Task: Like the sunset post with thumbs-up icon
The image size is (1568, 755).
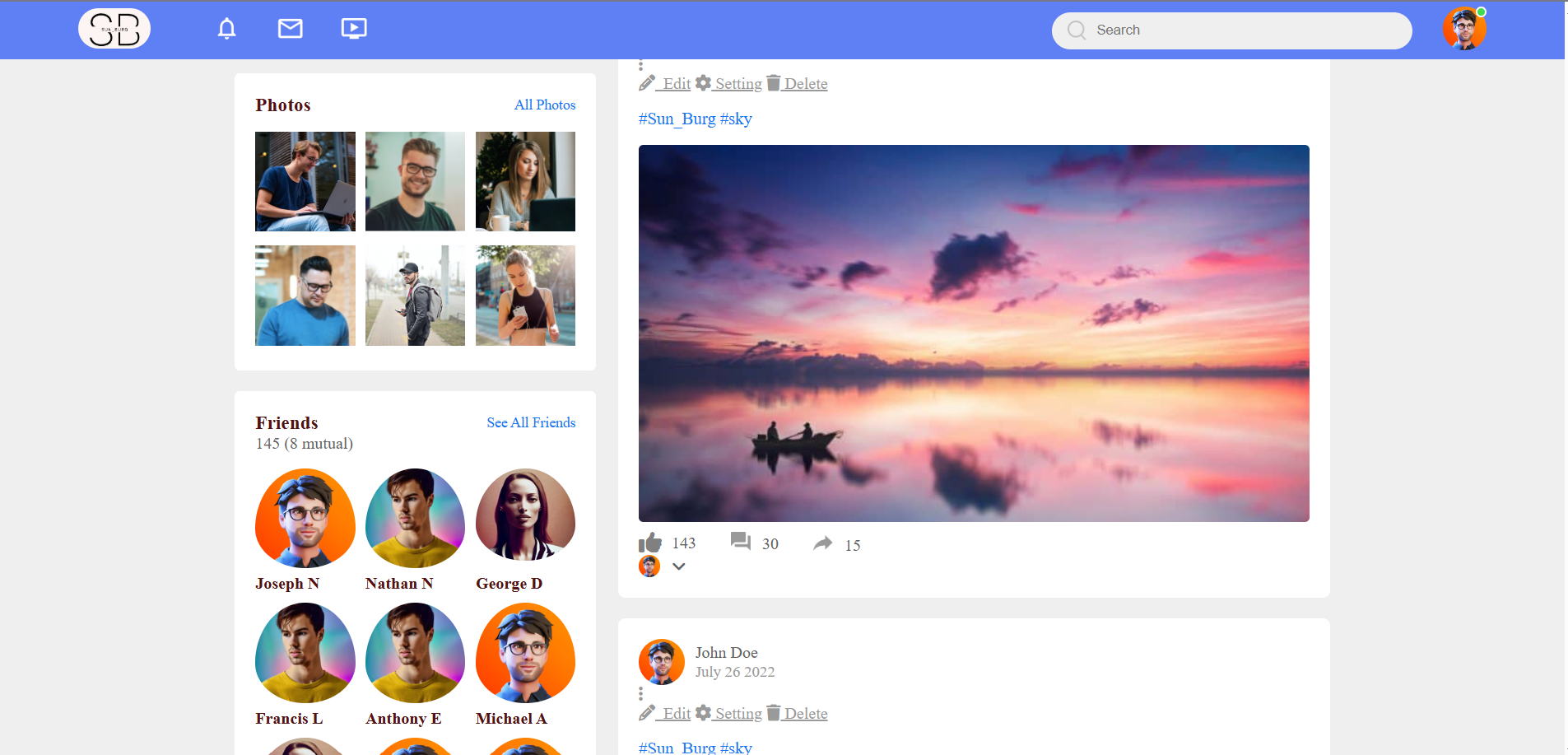Action: tap(650, 543)
